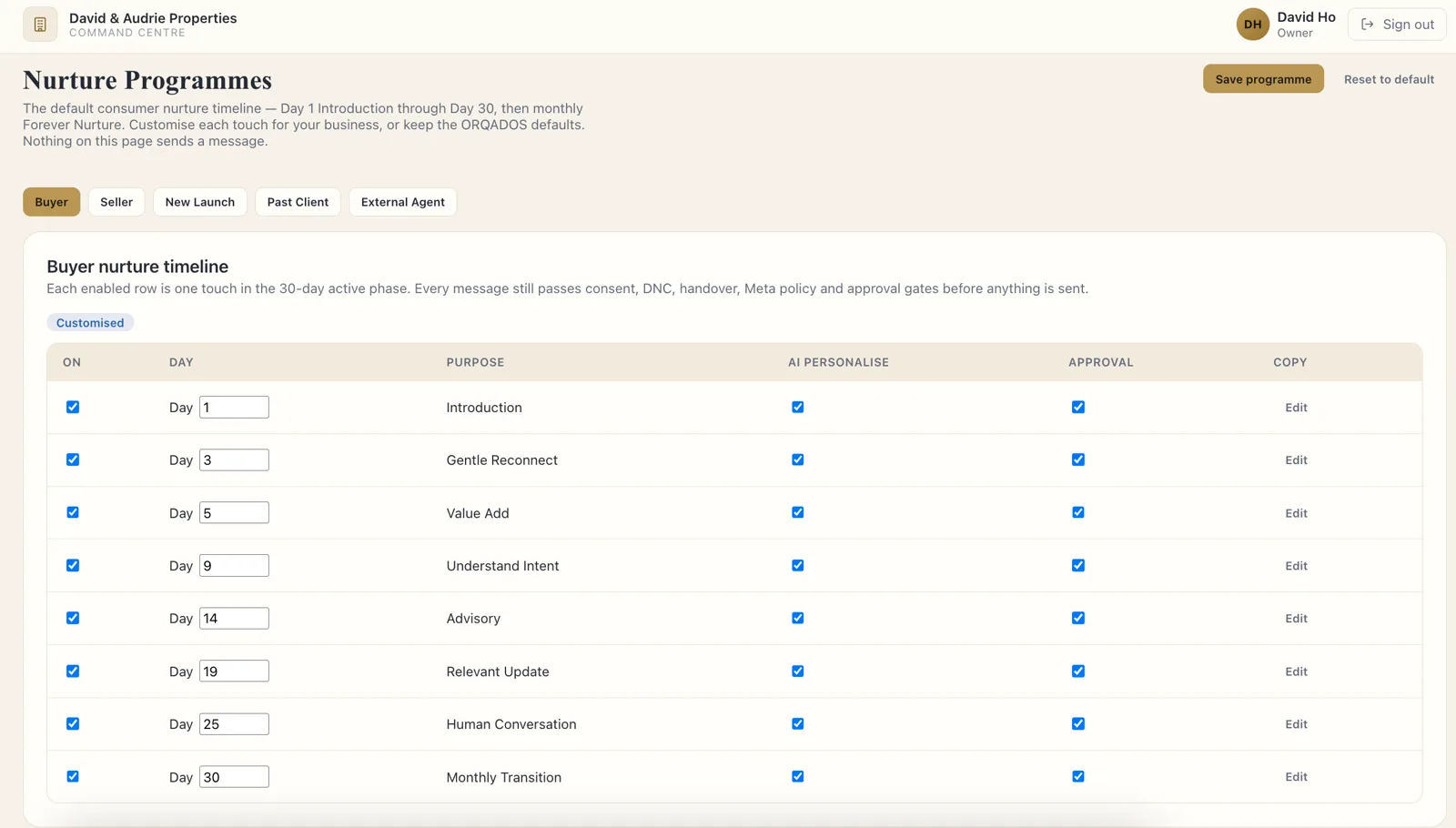Viewport: 1456px width, 828px height.
Task: Click Edit in Understand Intent row
Action: (x=1296, y=566)
